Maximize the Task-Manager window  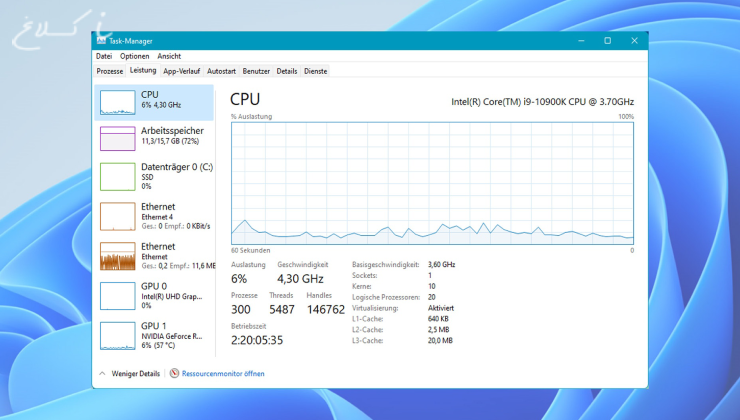(608, 41)
